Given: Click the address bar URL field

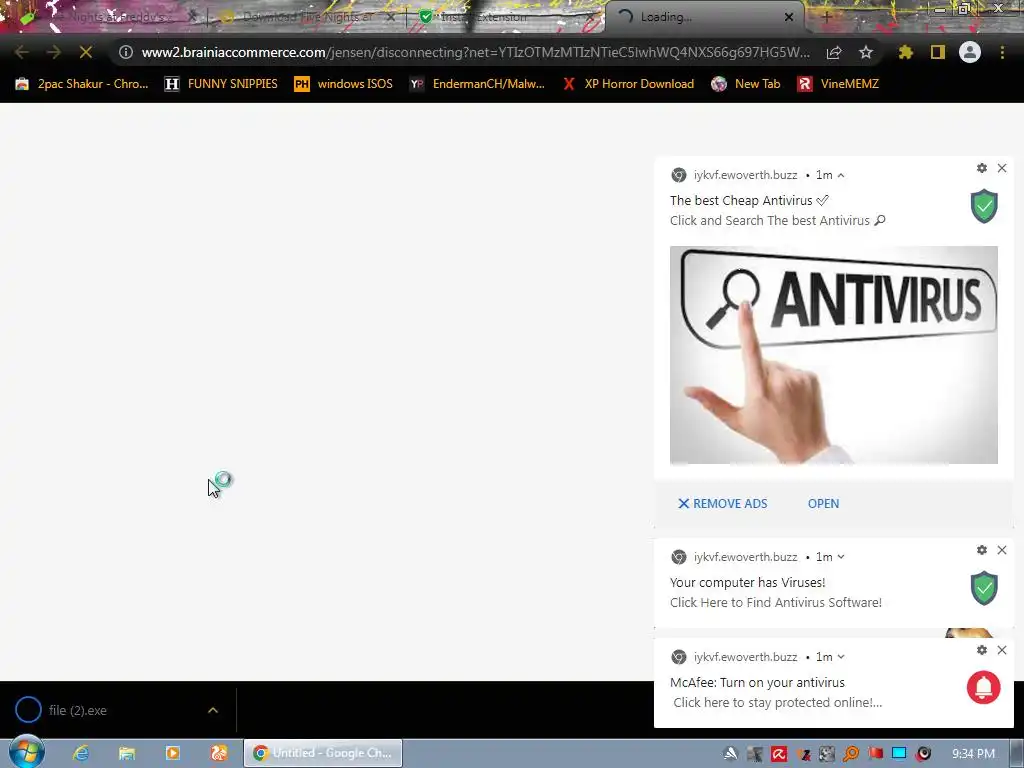Looking at the screenshot, I should point(475,52).
